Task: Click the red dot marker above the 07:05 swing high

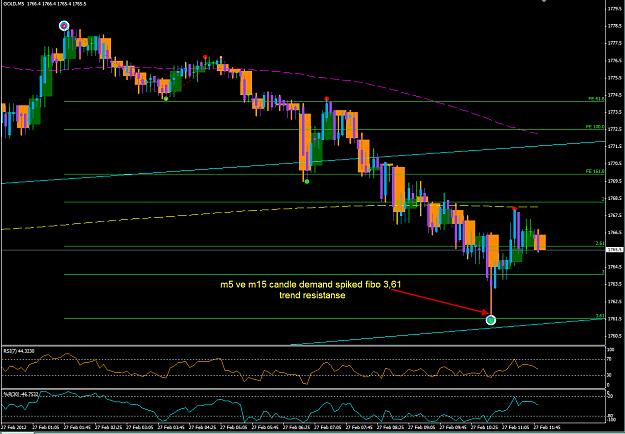Action: point(327,98)
